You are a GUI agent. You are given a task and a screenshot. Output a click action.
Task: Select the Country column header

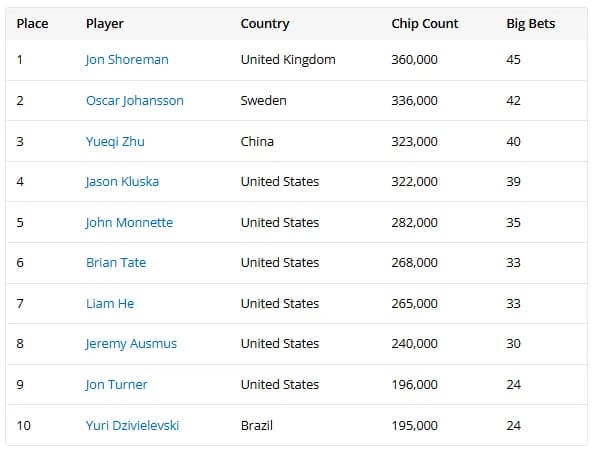pyautogui.click(x=265, y=24)
